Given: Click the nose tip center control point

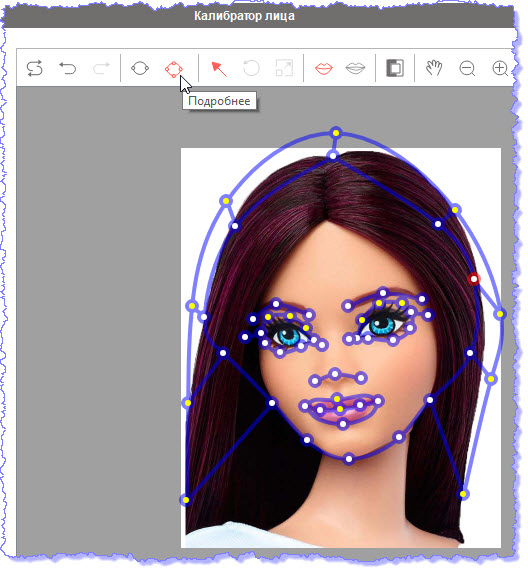Looking at the screenshot, I should click(x=335, y=374).
